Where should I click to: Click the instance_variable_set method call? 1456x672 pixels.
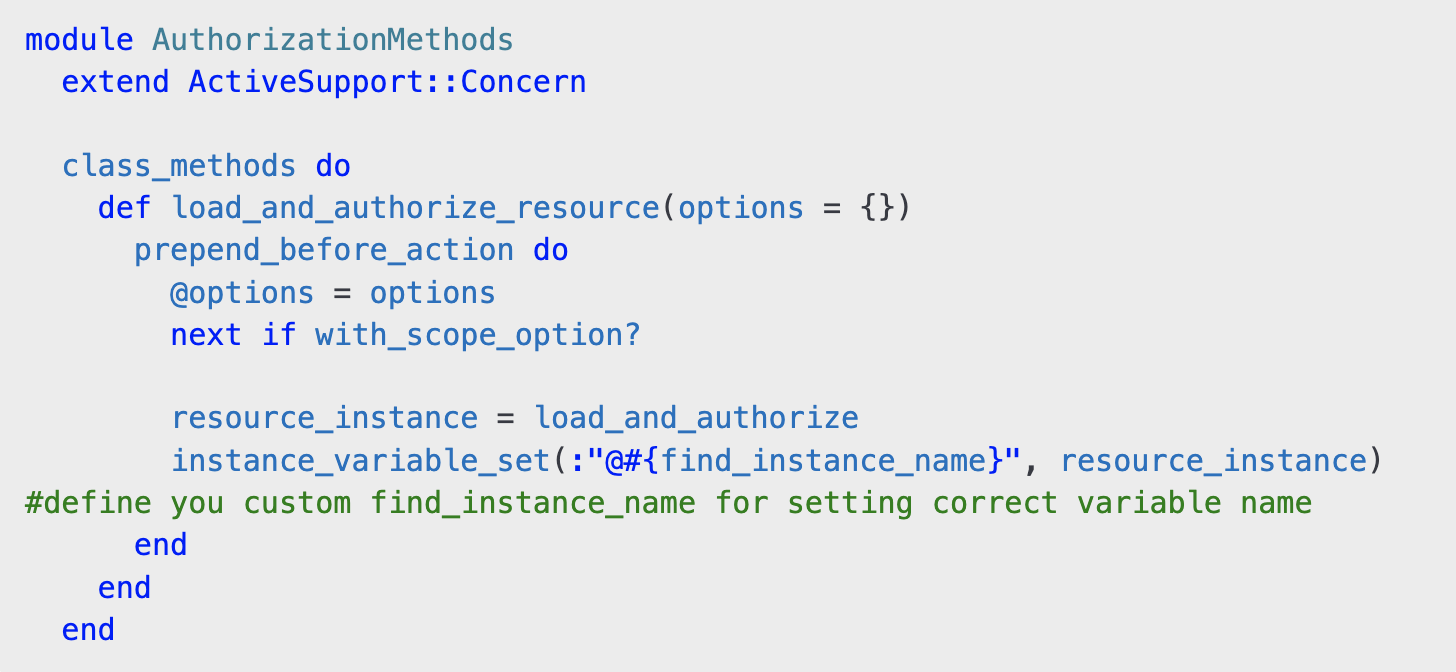pyautogui.click(x=360, y=461)
